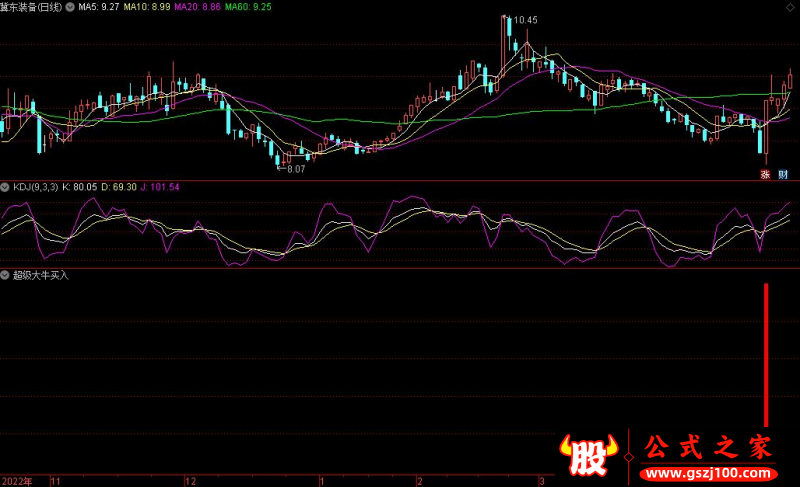This screenshot has width=800, height=487.
Task: Click the green MA60: 9.25 label
Action: point(247,6)
